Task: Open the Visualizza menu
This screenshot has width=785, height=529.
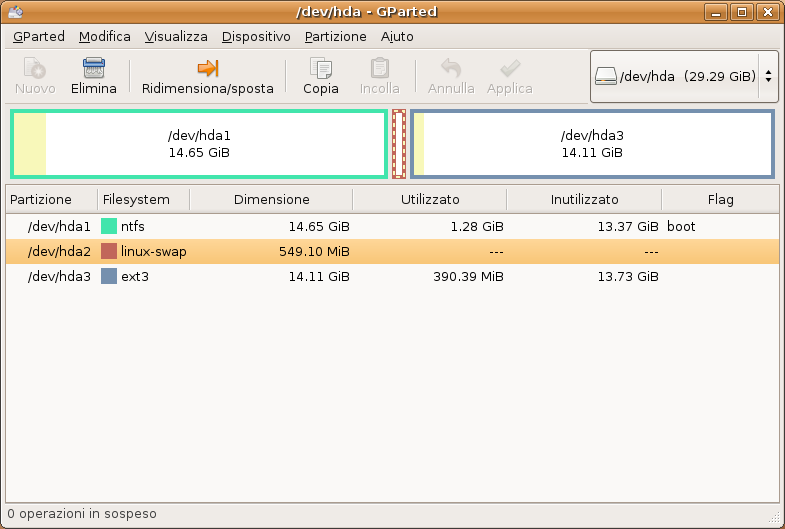Action: (x=176, y=36)
